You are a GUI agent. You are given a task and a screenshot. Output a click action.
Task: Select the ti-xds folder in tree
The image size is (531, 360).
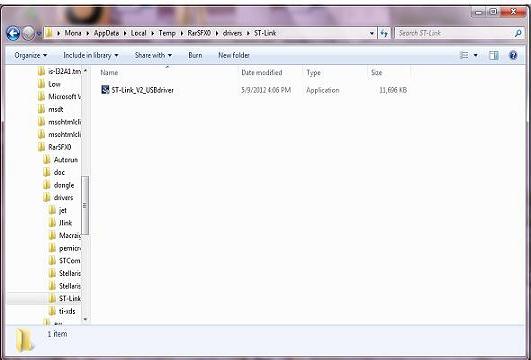[67, 311]
